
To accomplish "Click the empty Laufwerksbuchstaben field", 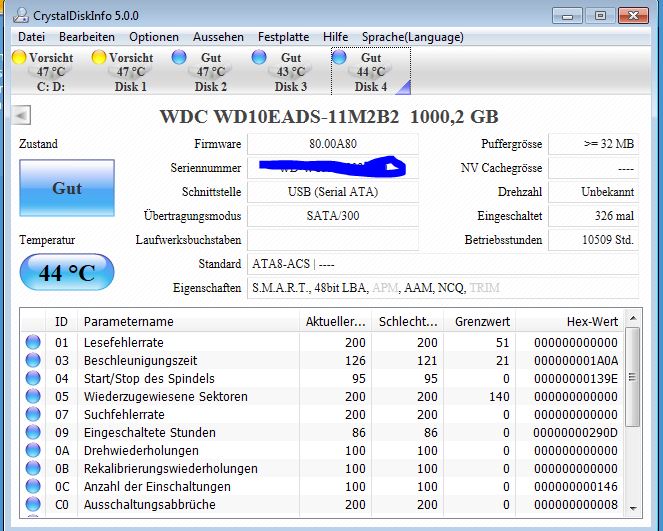I will click(333, 240).
